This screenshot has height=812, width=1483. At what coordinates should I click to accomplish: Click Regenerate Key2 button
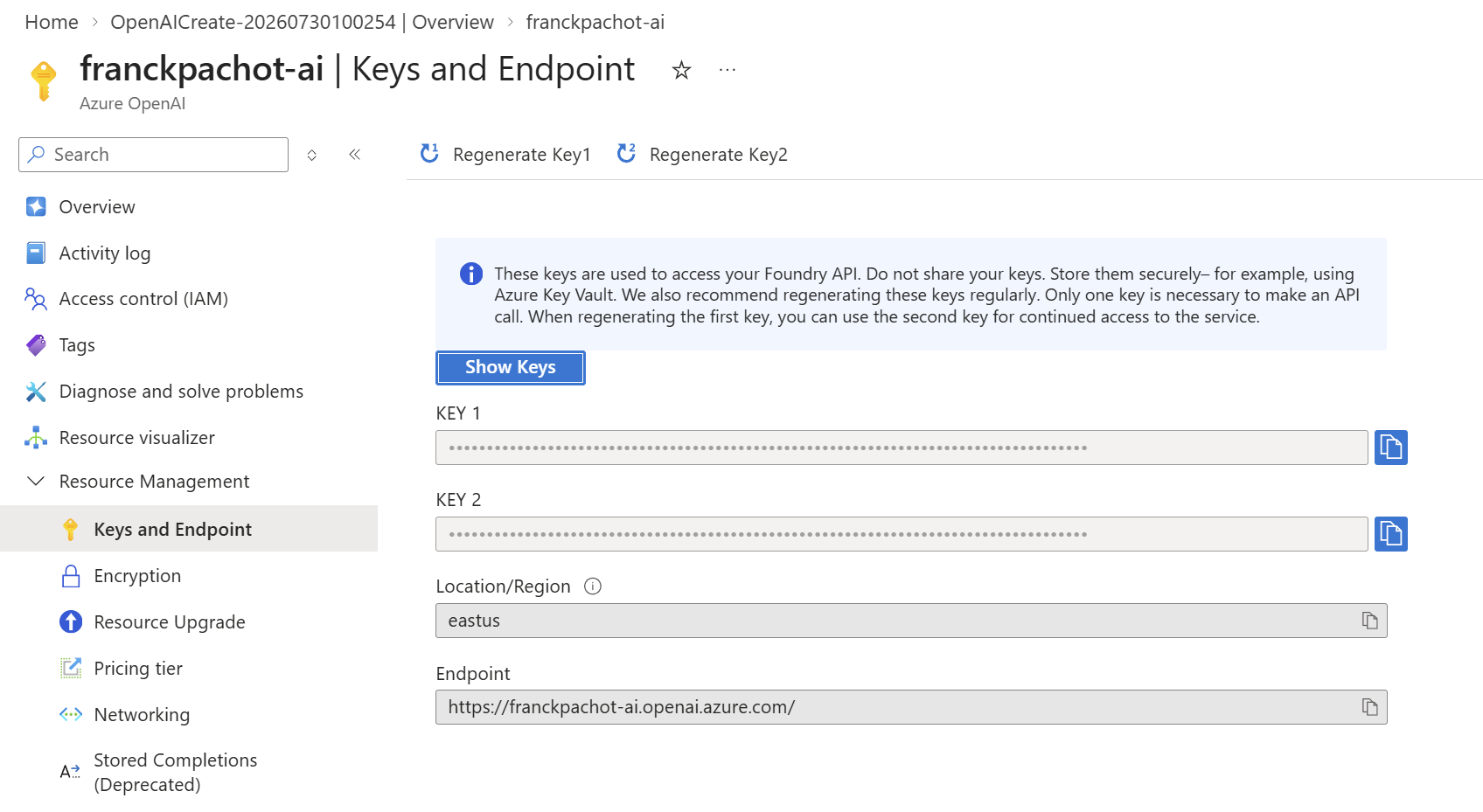[x=702, y=155]
